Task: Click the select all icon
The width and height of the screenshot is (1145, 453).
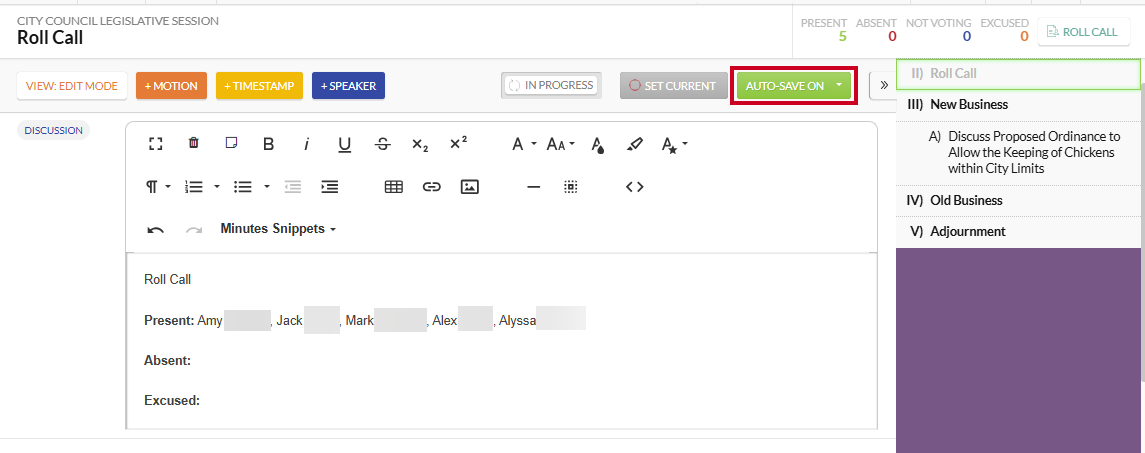Action: click(571, 187)
